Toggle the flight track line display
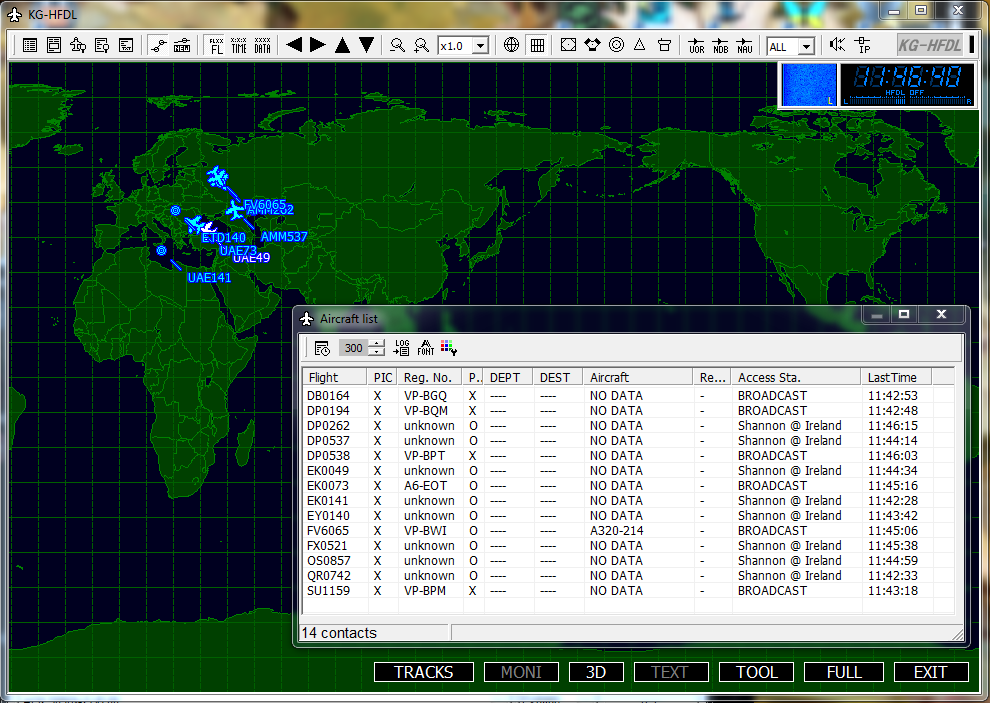The height and width of the screenshot is (703, 990). 158,45
